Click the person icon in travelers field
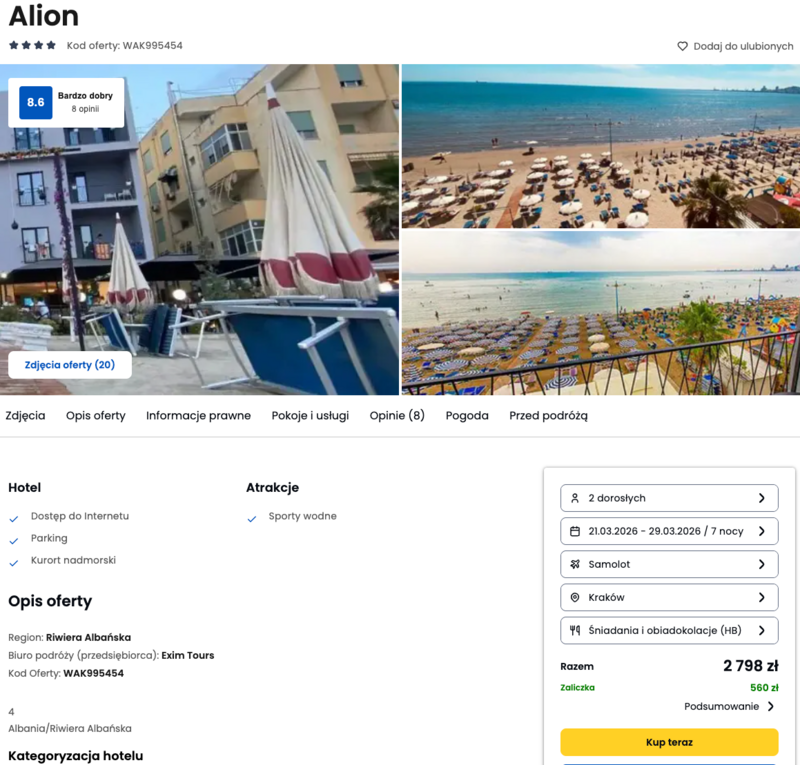The image size is (800, 765). click(574, 498)
